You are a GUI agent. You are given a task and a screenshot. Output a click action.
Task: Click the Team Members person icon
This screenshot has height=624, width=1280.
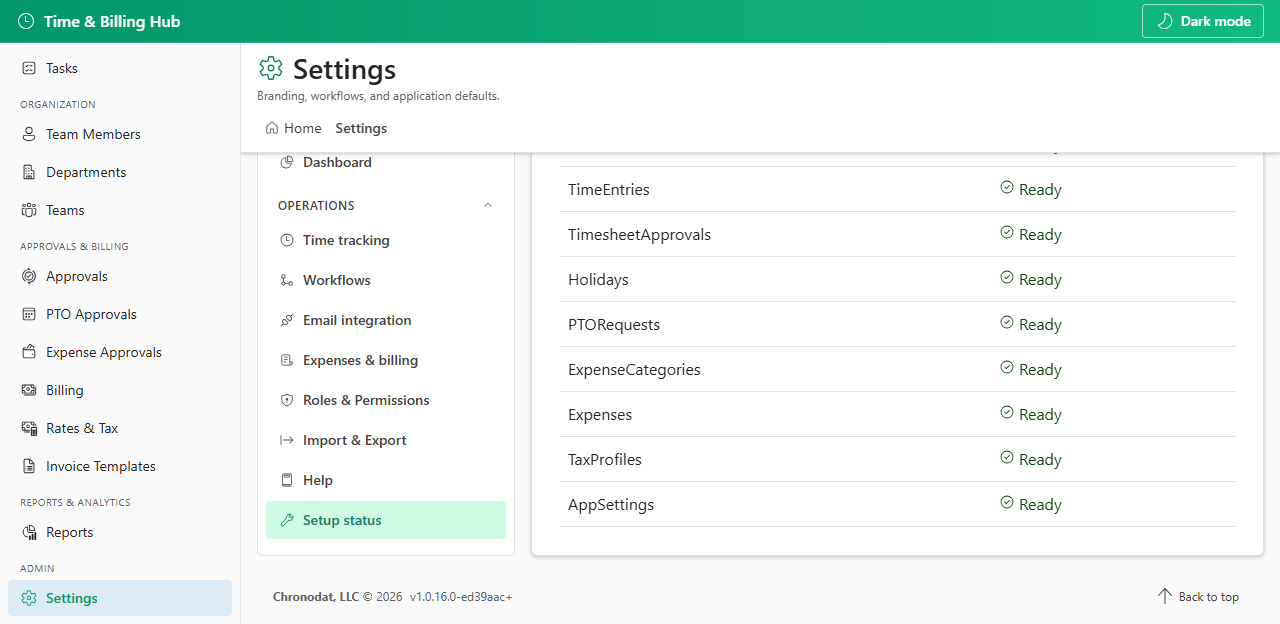click(29, 134)
